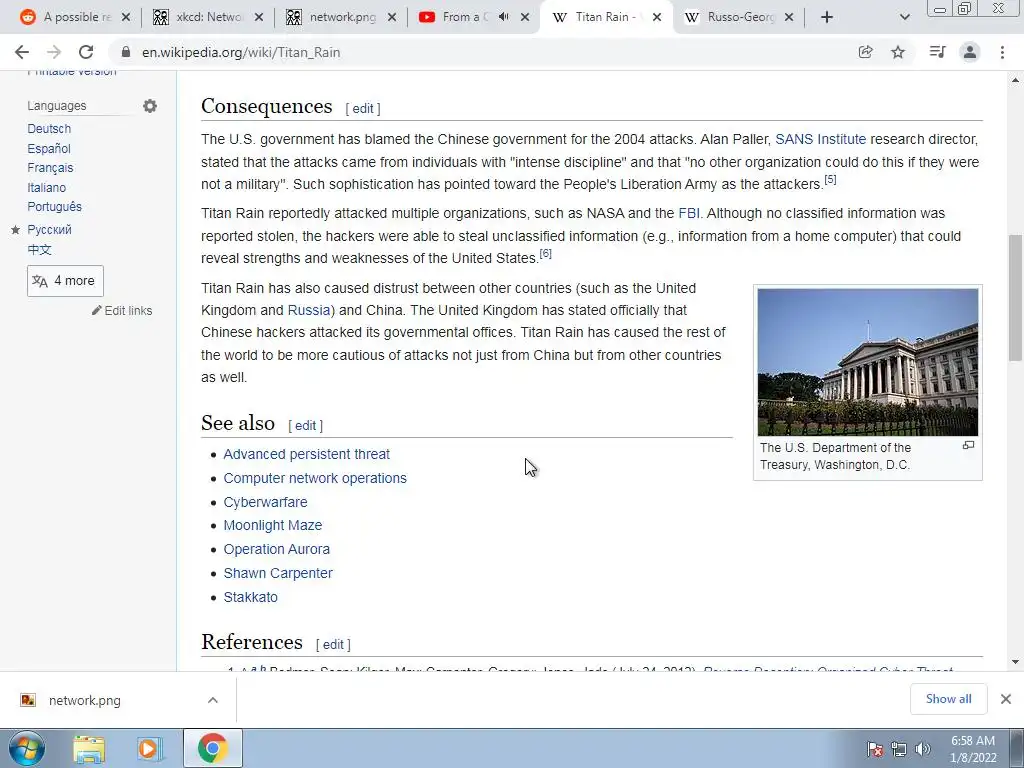The width and height of the screenshot is (1024, 768).
Task: Click the address bar URL
Action: (x=241, y=52)
